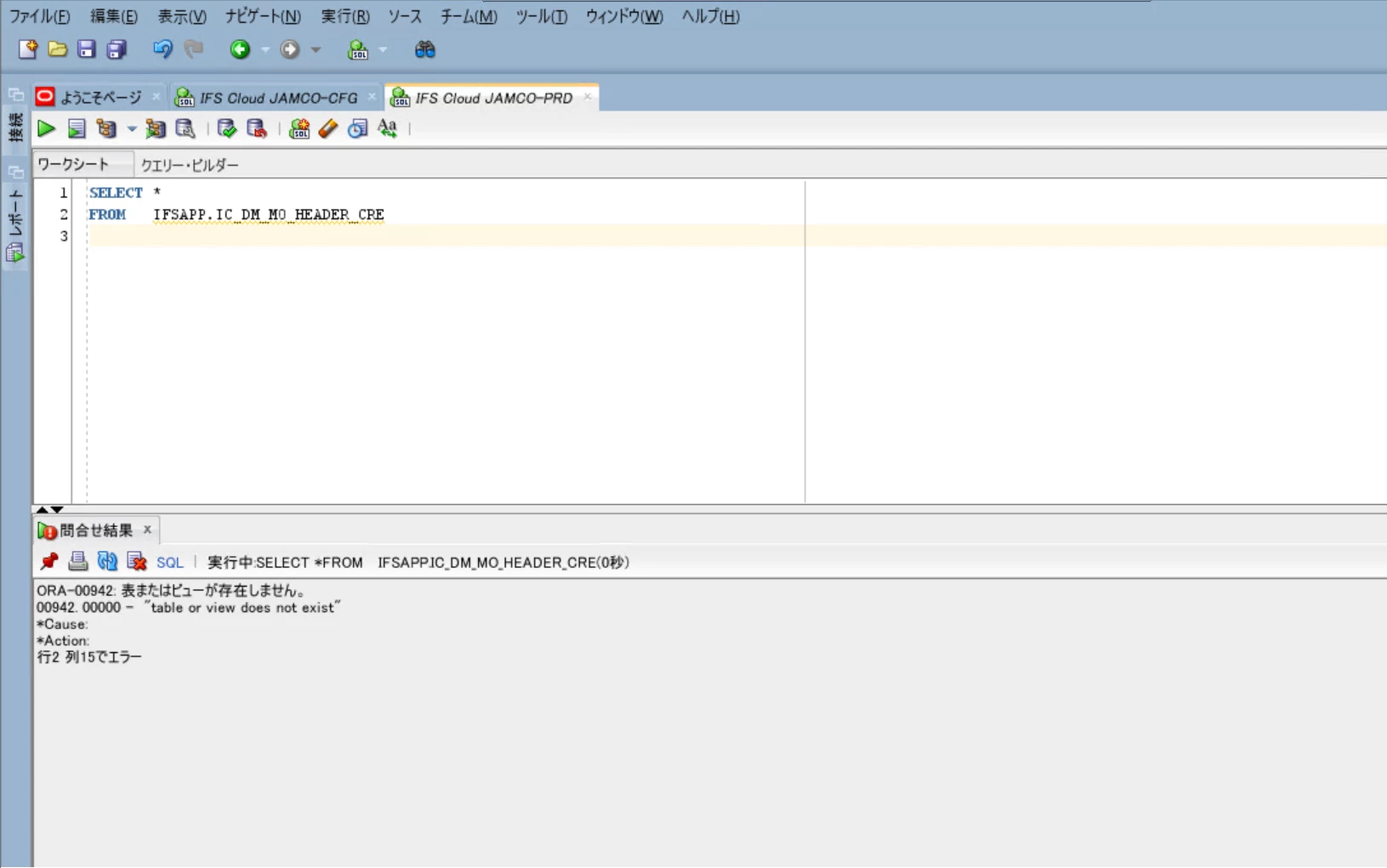1387x868 pixels.
Task: Undo the last edit
Action: click(x=162, y=49)
